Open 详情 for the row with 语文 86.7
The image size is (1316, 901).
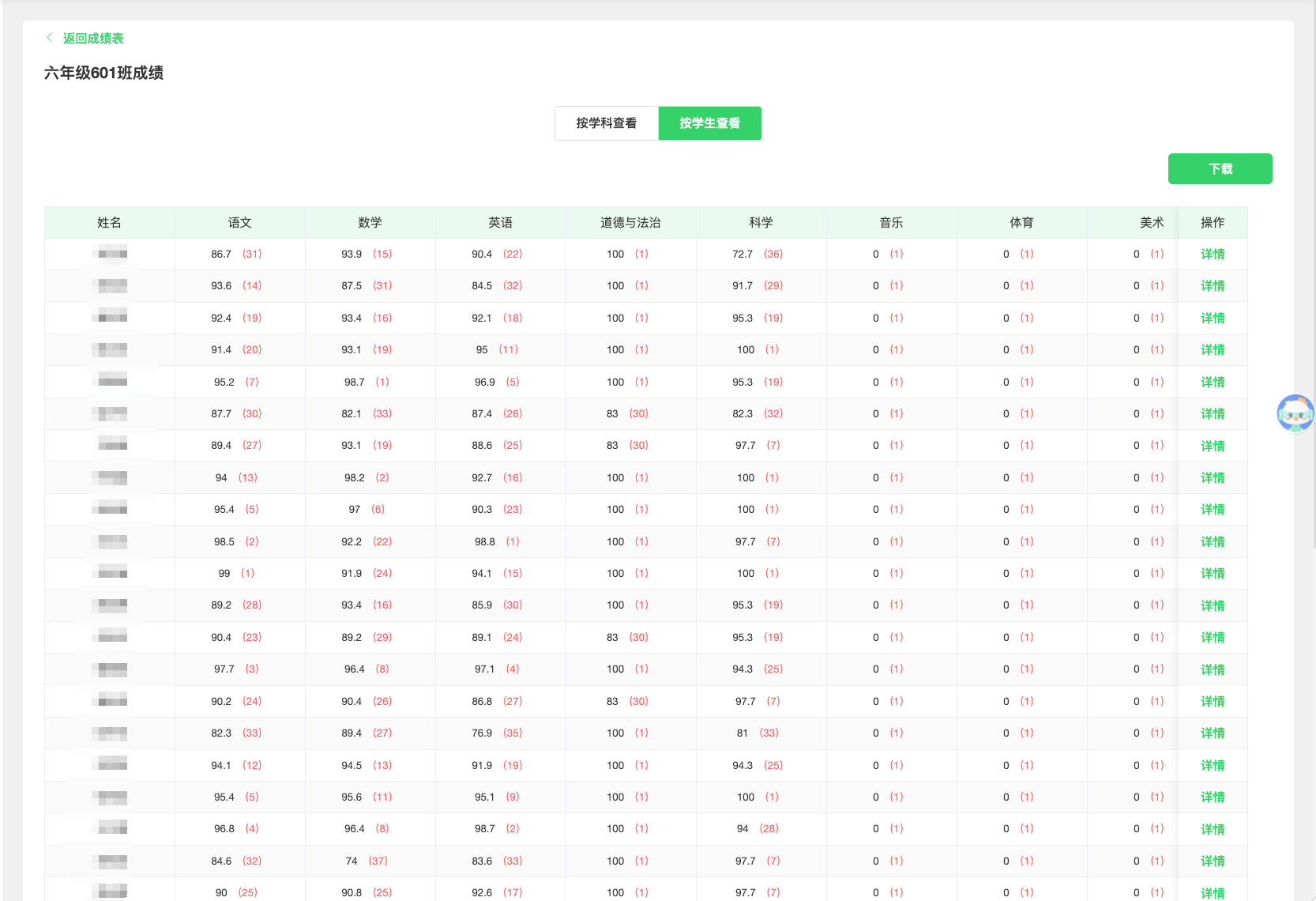pos(1213,254)
